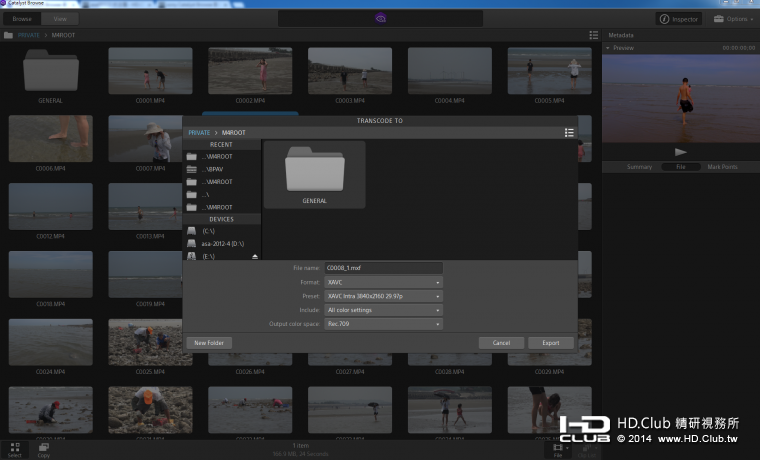Switch to the Browse tab

click(x=22, y=19)
